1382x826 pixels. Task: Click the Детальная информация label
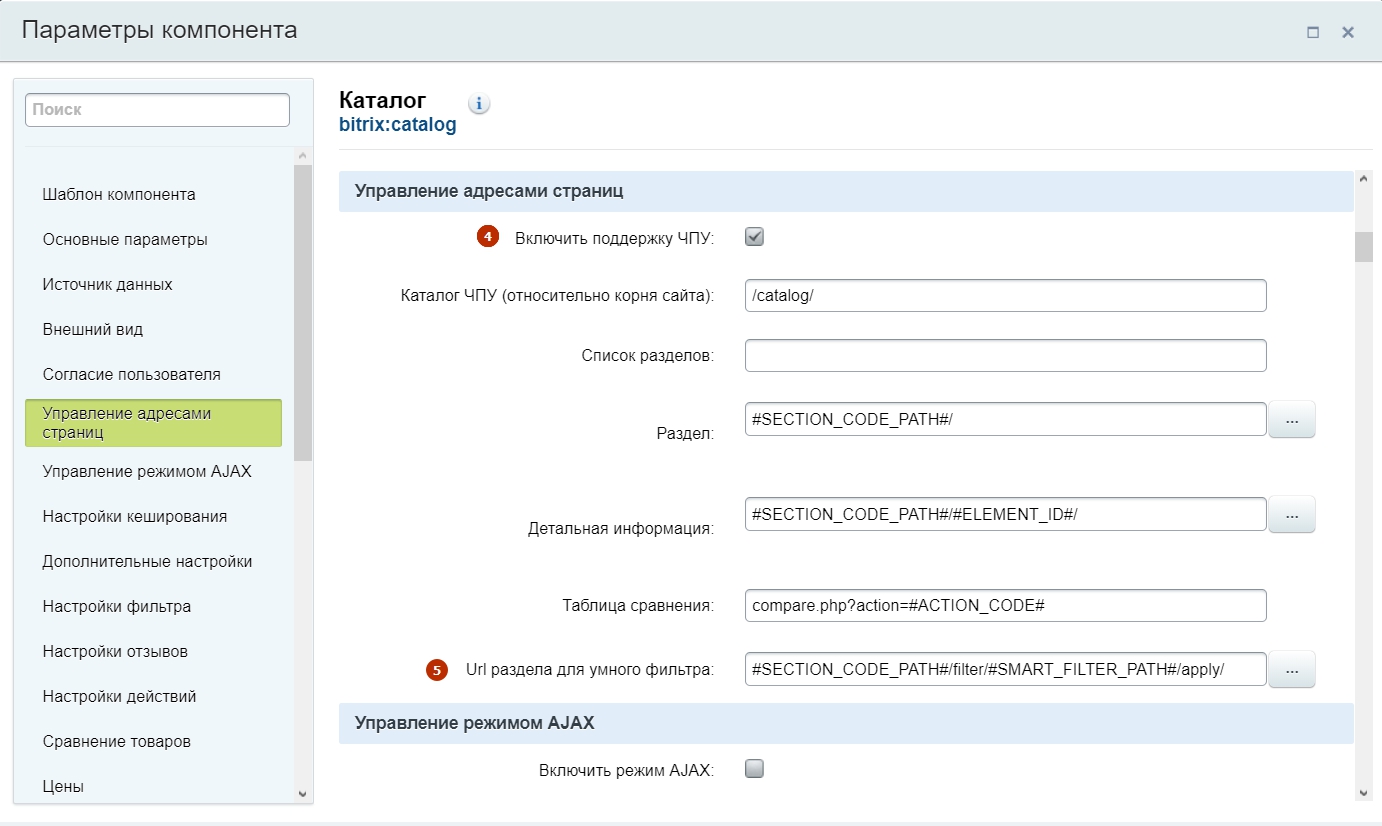coord(621,528)
